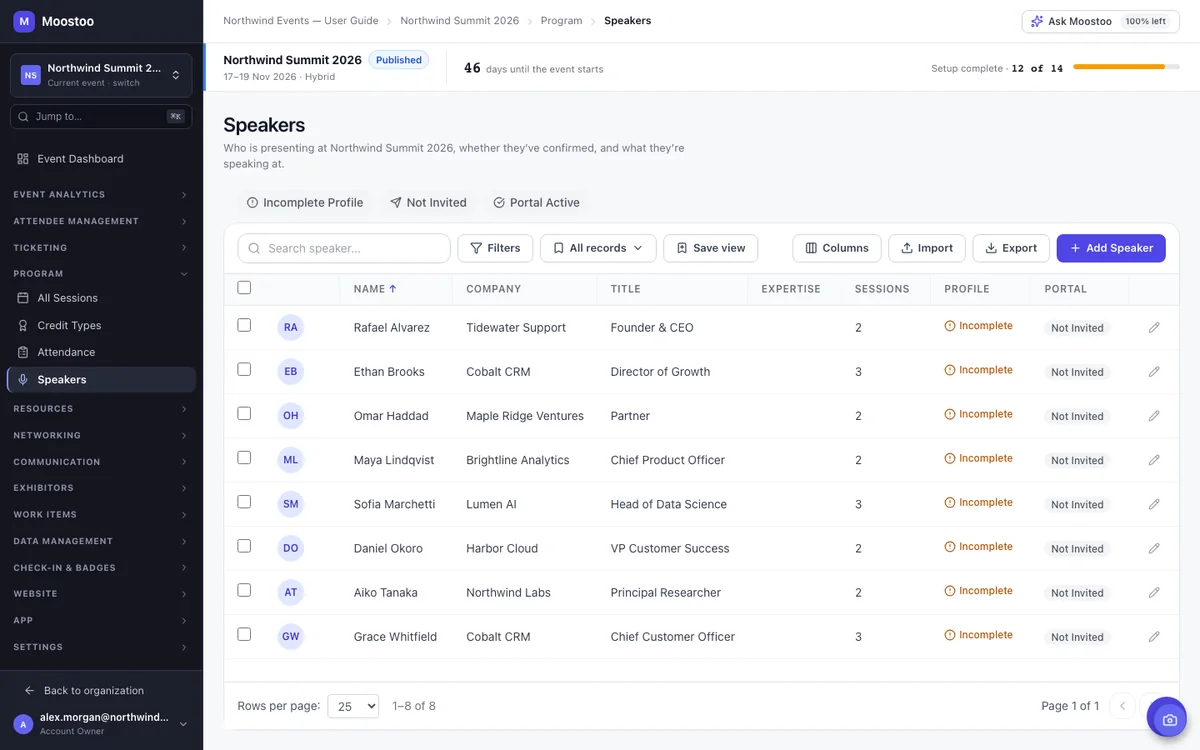Click the Export button
The width and height of the screenshot is (1200, 750).
(x=1011, y=248)
